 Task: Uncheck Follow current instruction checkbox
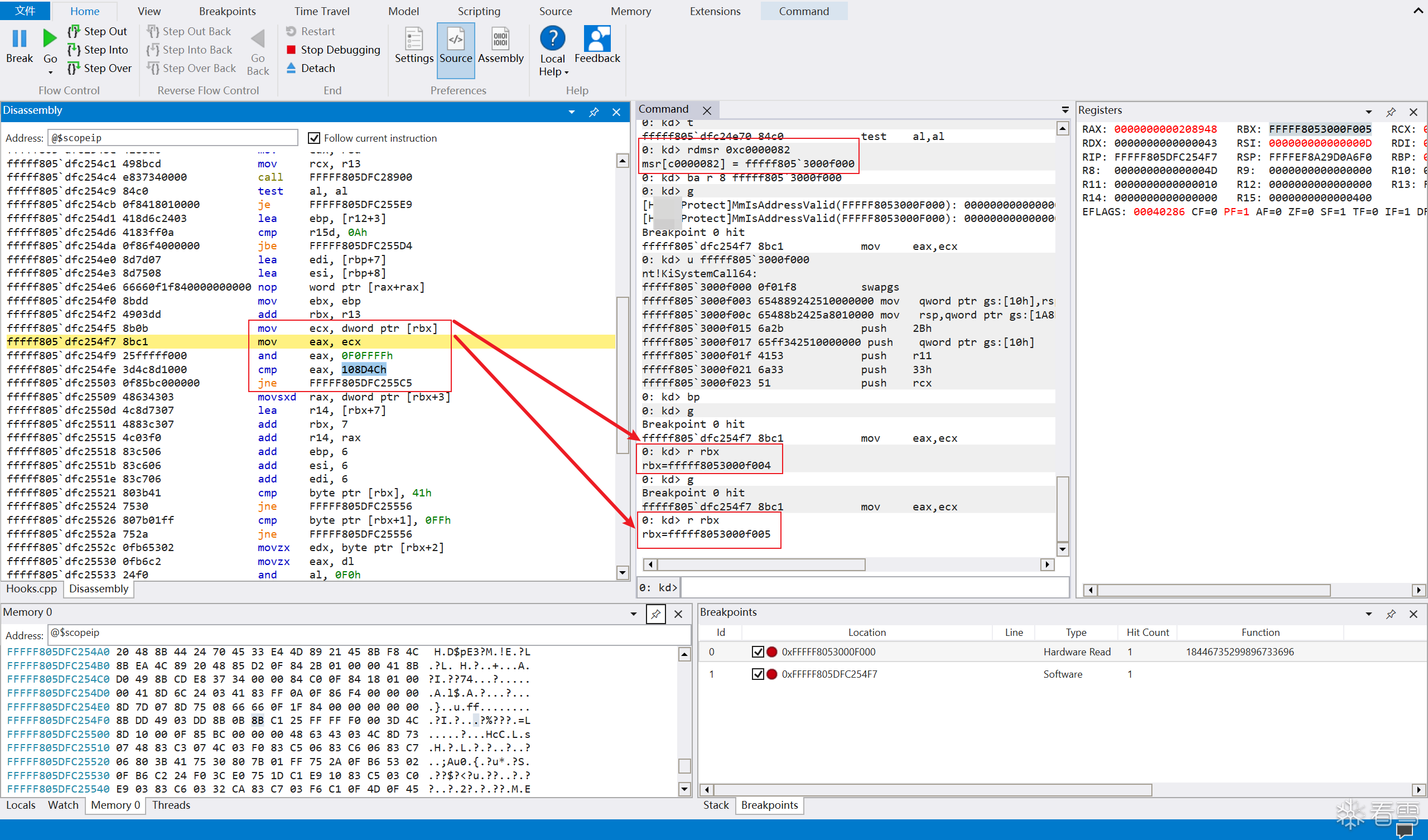314,138
